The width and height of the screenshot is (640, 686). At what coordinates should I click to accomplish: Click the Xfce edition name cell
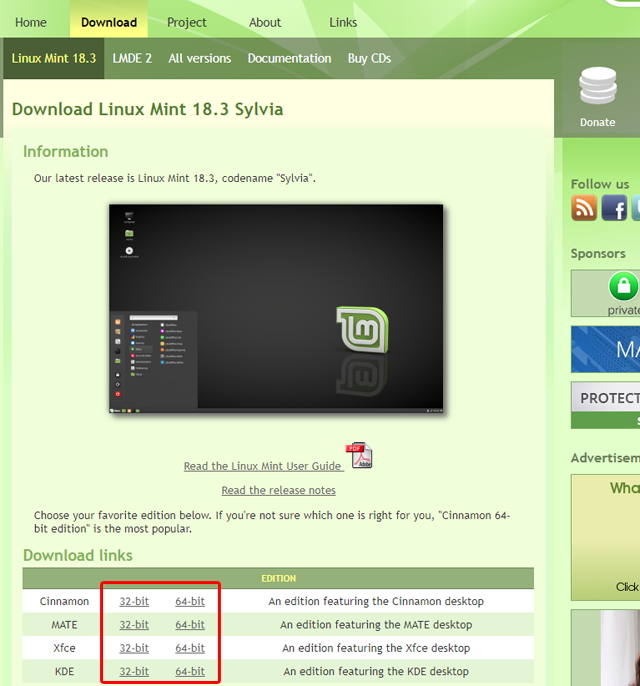click(64, 648)
